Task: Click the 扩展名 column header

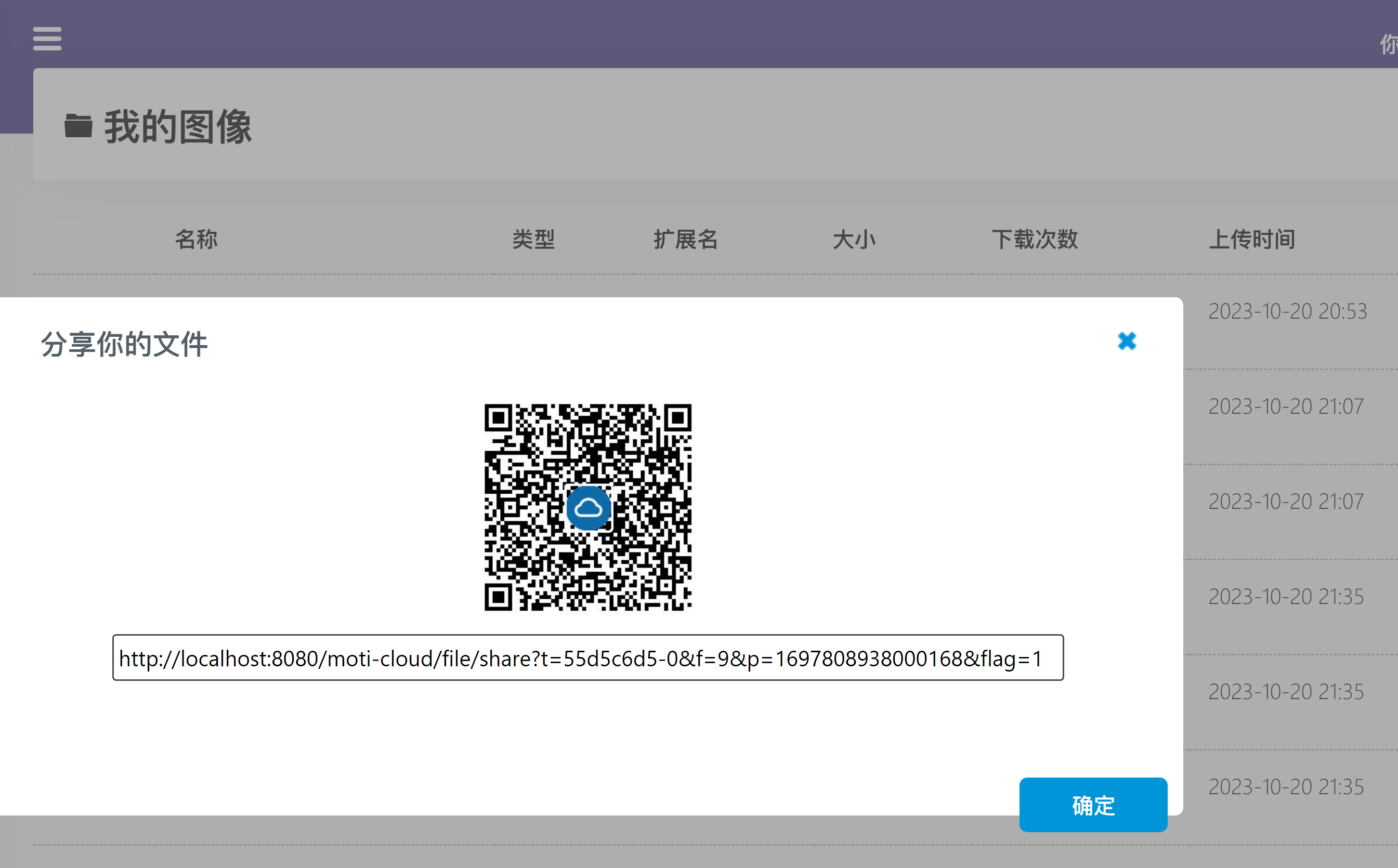Action: pyautogui.click(x=686, y=239)
